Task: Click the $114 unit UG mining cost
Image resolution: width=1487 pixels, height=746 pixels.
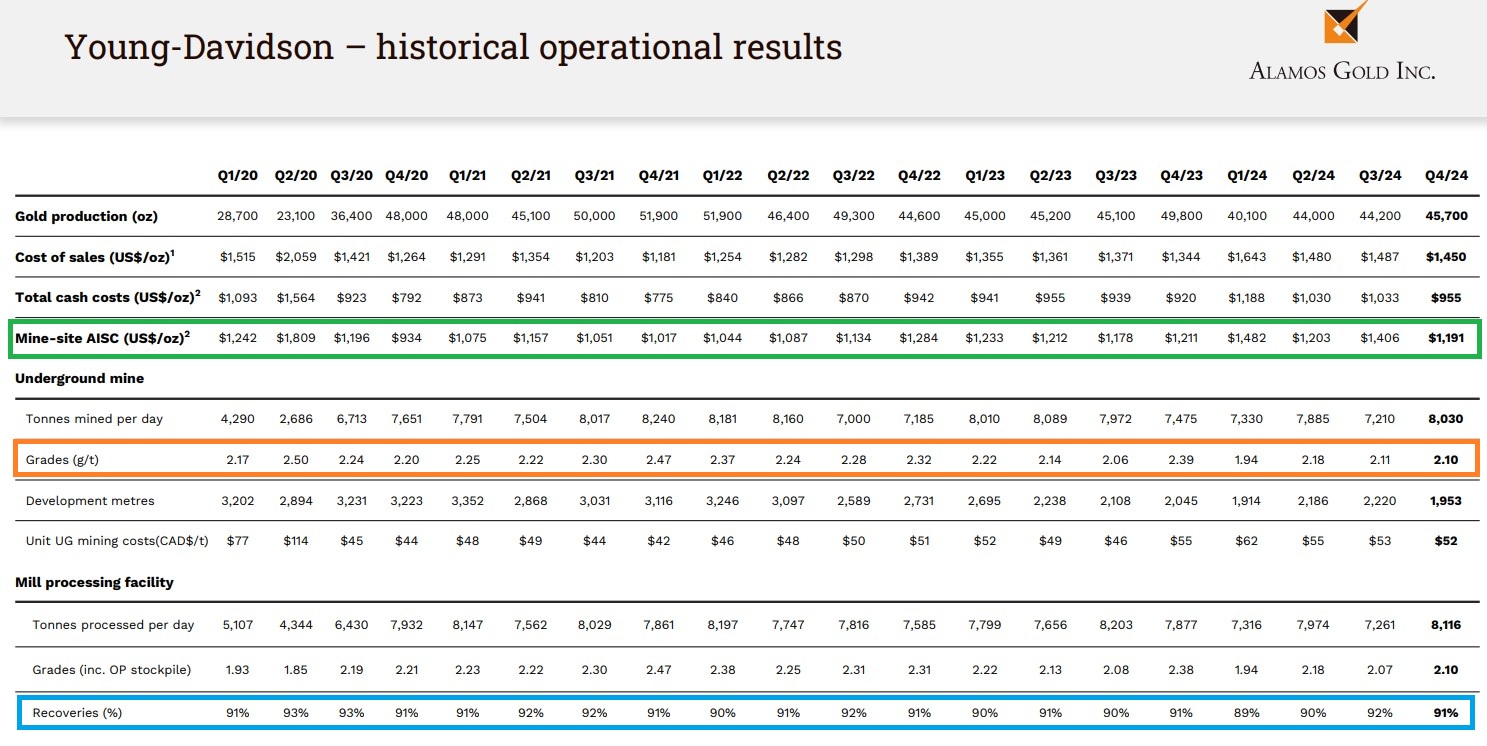Action: (x=297, y=541)
